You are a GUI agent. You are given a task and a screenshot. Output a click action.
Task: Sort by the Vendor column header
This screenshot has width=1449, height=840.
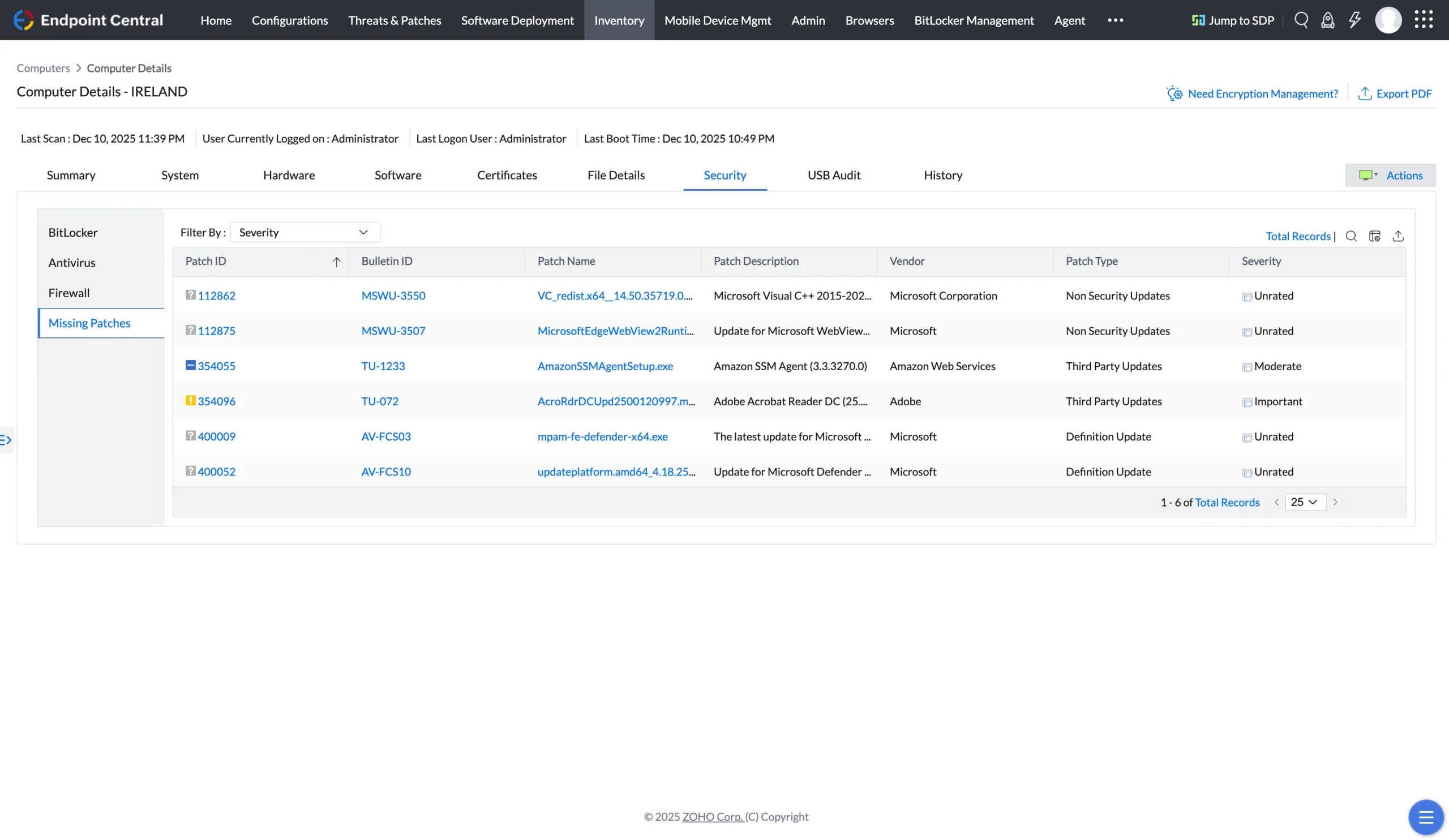coord(907,261)
